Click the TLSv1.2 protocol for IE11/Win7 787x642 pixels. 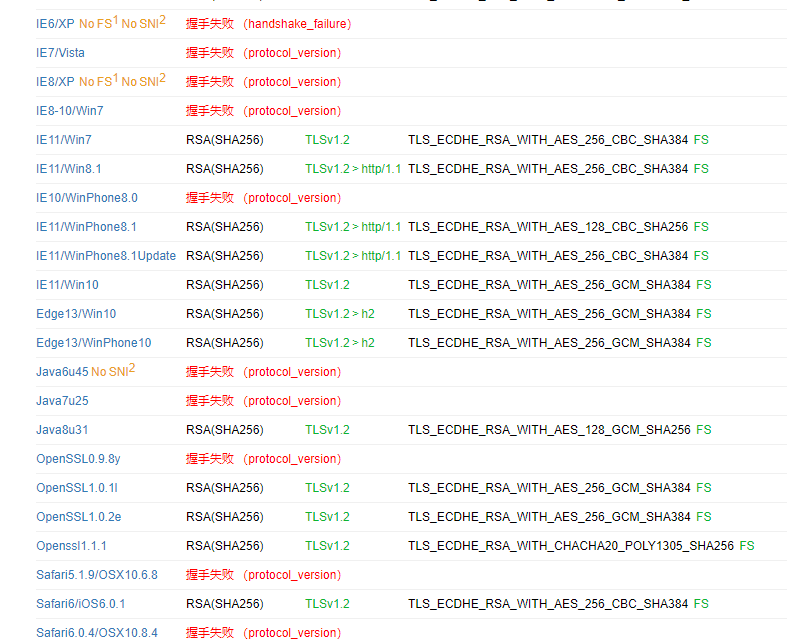[327, 140]
